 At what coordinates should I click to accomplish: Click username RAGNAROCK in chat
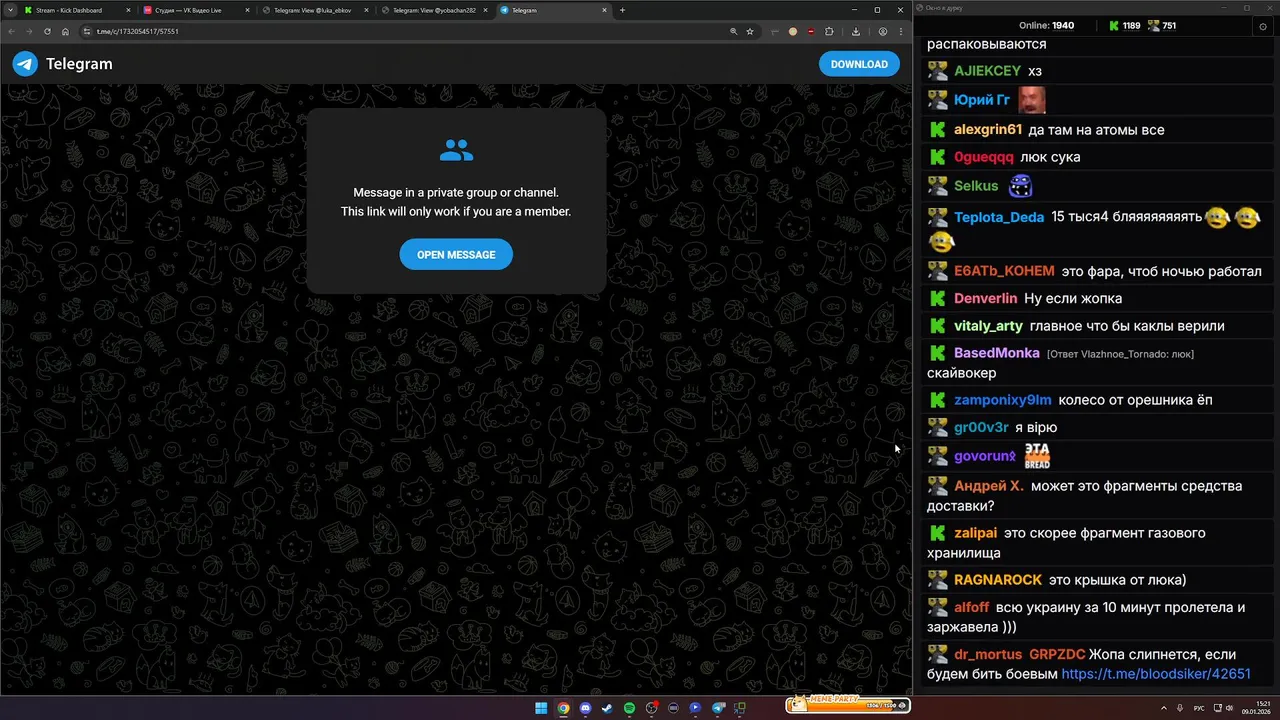tap(998, 580)
